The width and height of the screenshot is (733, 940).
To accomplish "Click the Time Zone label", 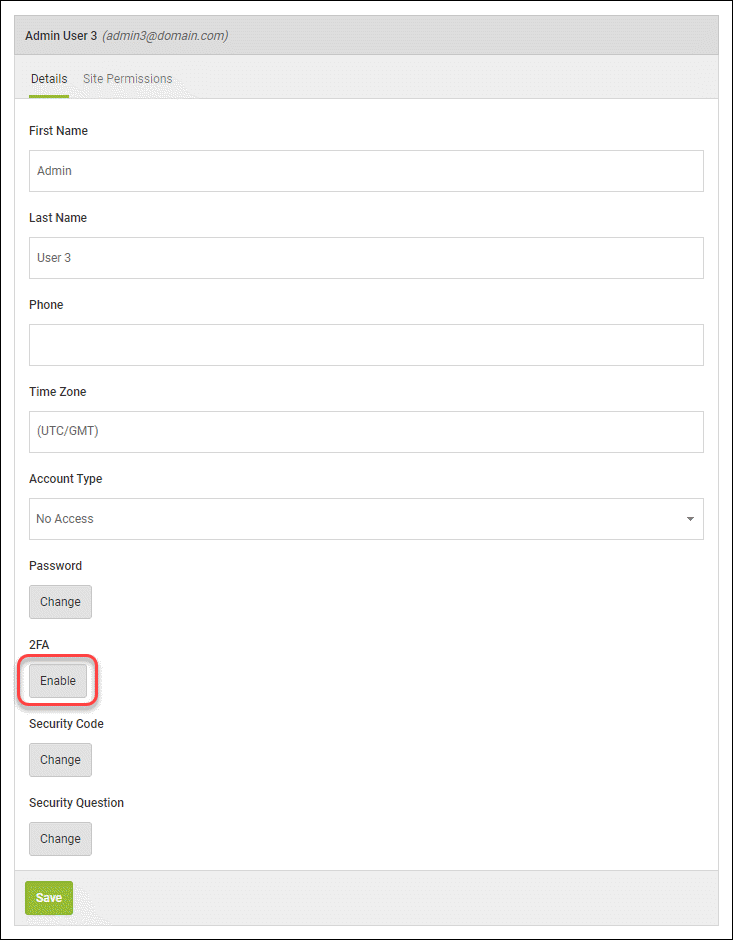I will pyautogui.click(x=58, y=391).
